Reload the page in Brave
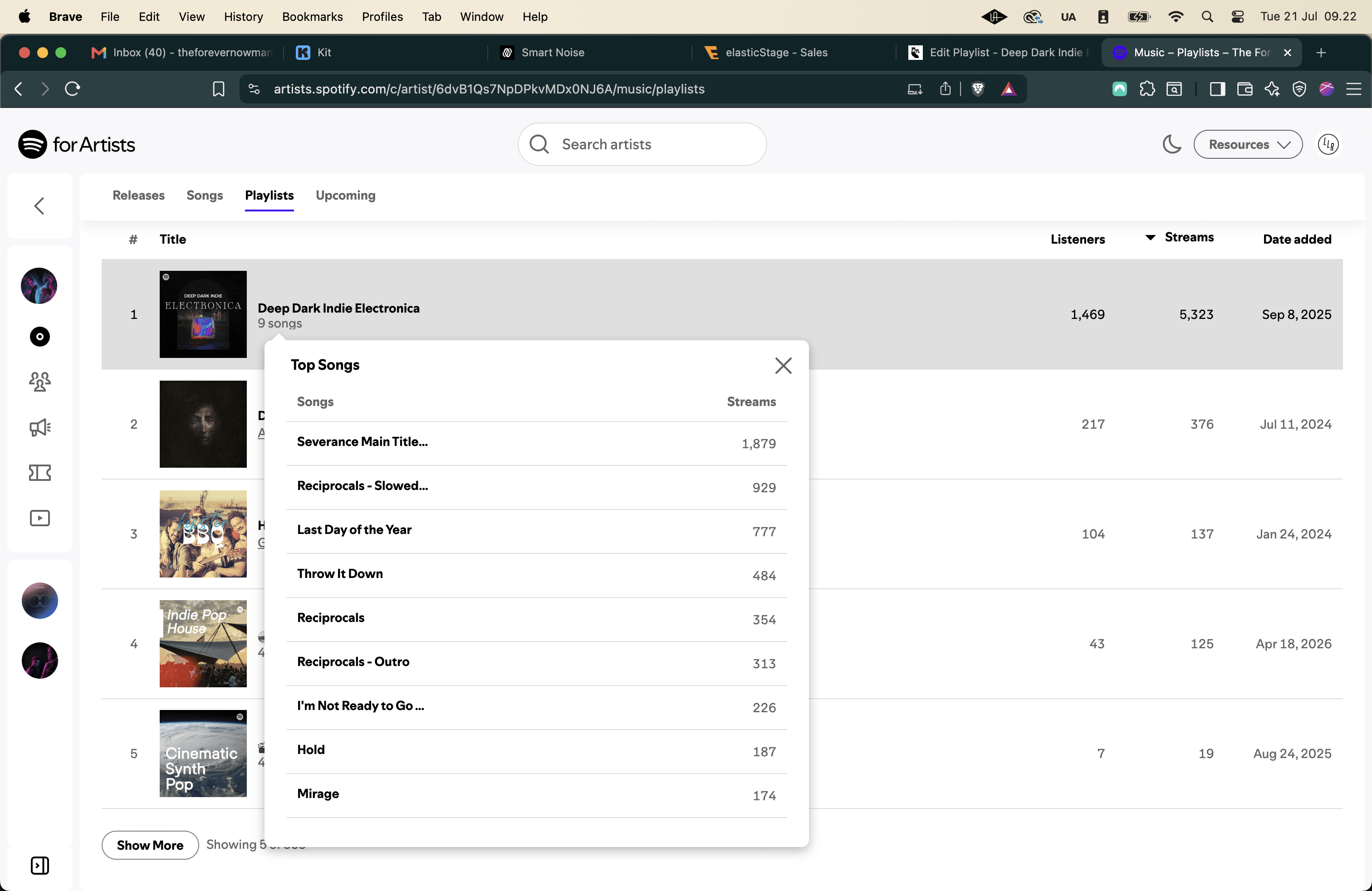Viewport: 1372px width, 891px height. pos(73,89)
